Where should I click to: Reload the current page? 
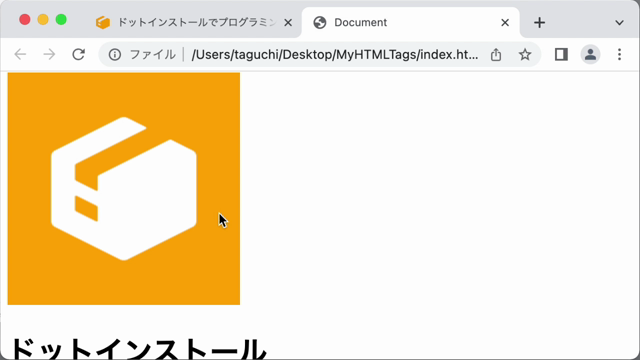point(78,54)
